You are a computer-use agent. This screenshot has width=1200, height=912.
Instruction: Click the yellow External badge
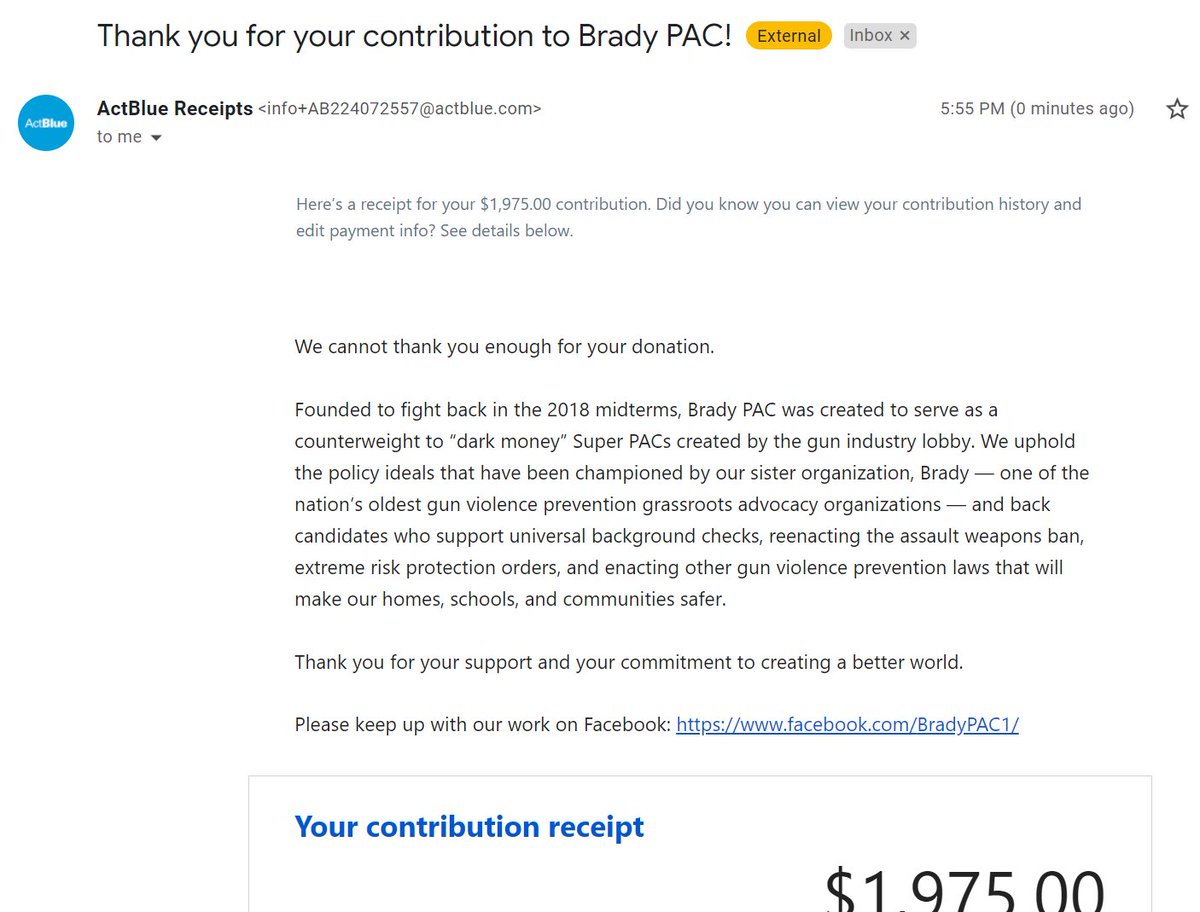point(789,36)
